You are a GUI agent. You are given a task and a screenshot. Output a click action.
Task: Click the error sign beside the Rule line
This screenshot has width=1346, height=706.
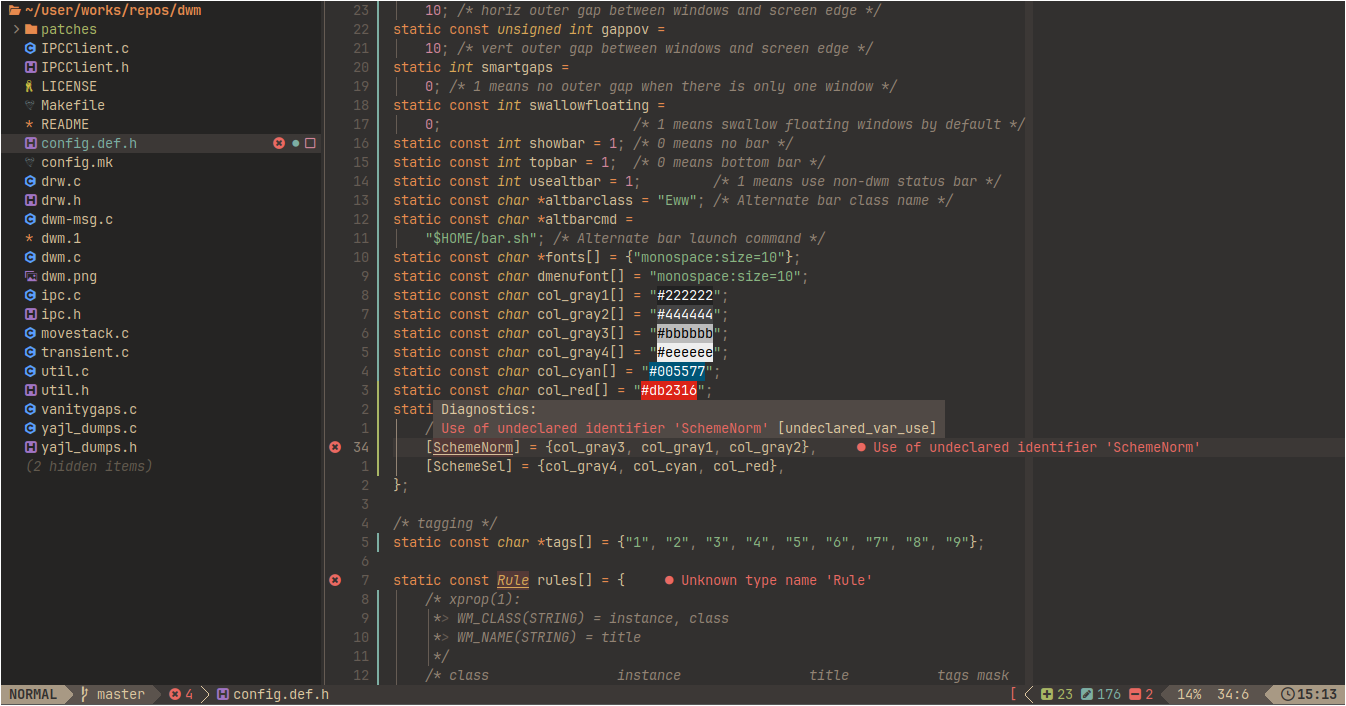[335, 580]
